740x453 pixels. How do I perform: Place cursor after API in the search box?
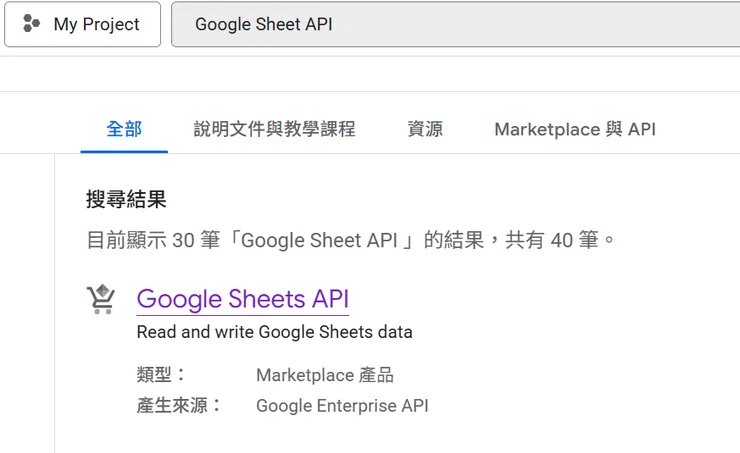334,24
